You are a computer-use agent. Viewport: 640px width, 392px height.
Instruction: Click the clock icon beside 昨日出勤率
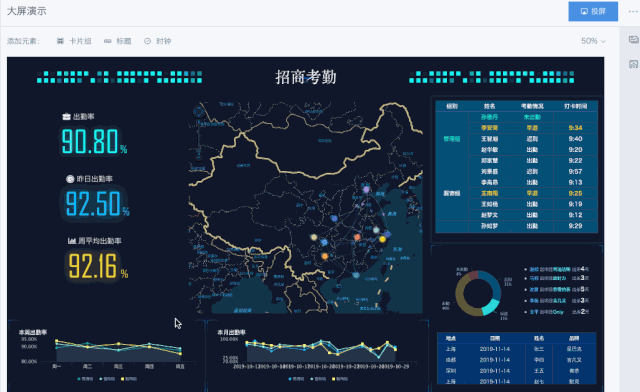point(70,179)
